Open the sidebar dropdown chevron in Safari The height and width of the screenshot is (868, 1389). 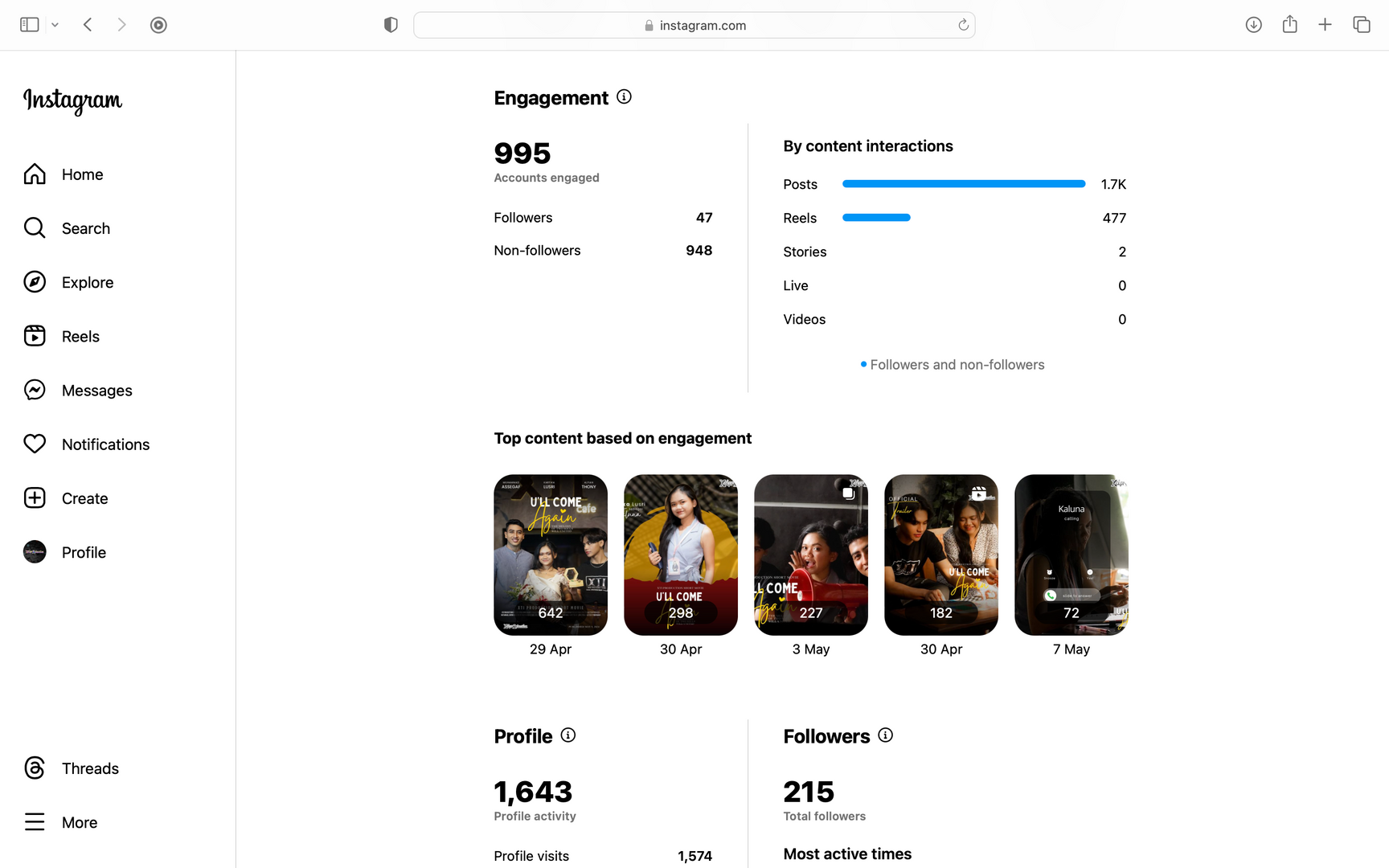coord(55,25)
